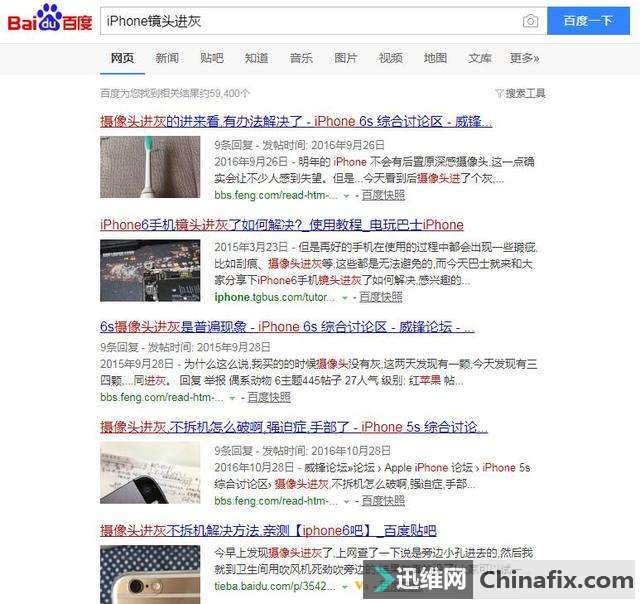The image size is (640, 604).
Task: Open the 6s摄像头进灰是普遍现象 result
Action: (x=287, y=326)
